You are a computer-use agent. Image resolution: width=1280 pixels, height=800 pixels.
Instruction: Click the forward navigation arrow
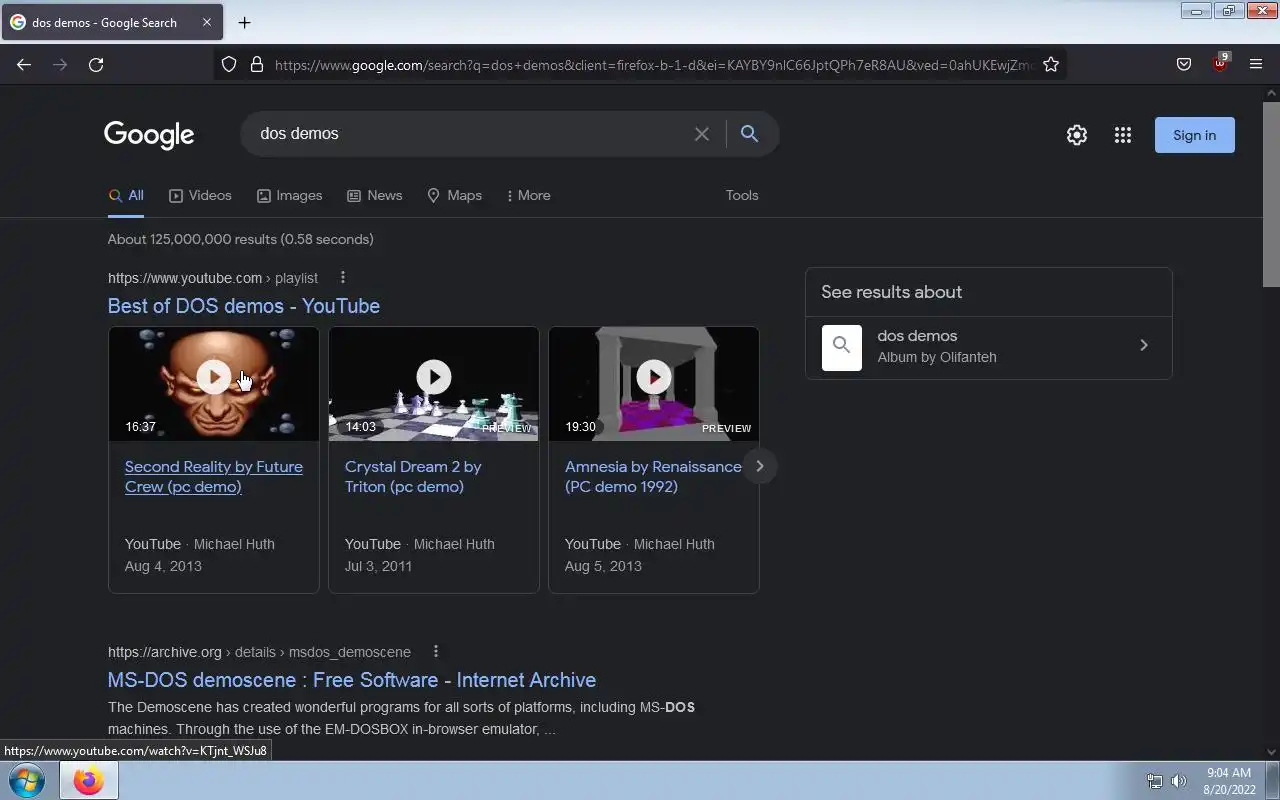[60, 64]
